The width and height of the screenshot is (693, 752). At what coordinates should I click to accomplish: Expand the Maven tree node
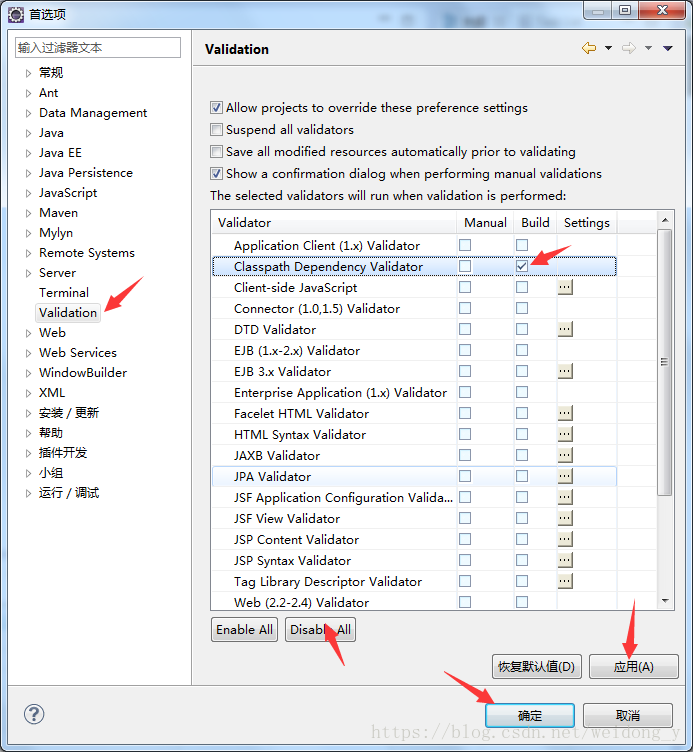[x=28, y=213]
